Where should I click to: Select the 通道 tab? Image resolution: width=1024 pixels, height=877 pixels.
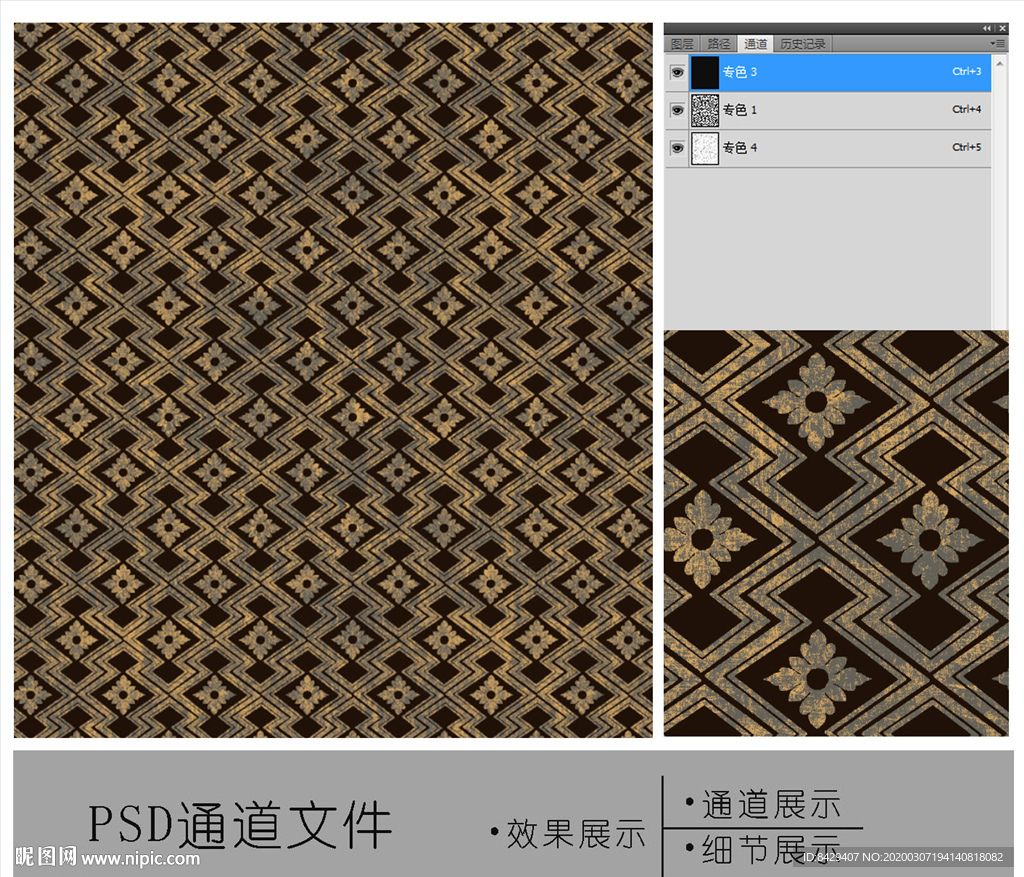pyautogui.click(x=755, y=44)
